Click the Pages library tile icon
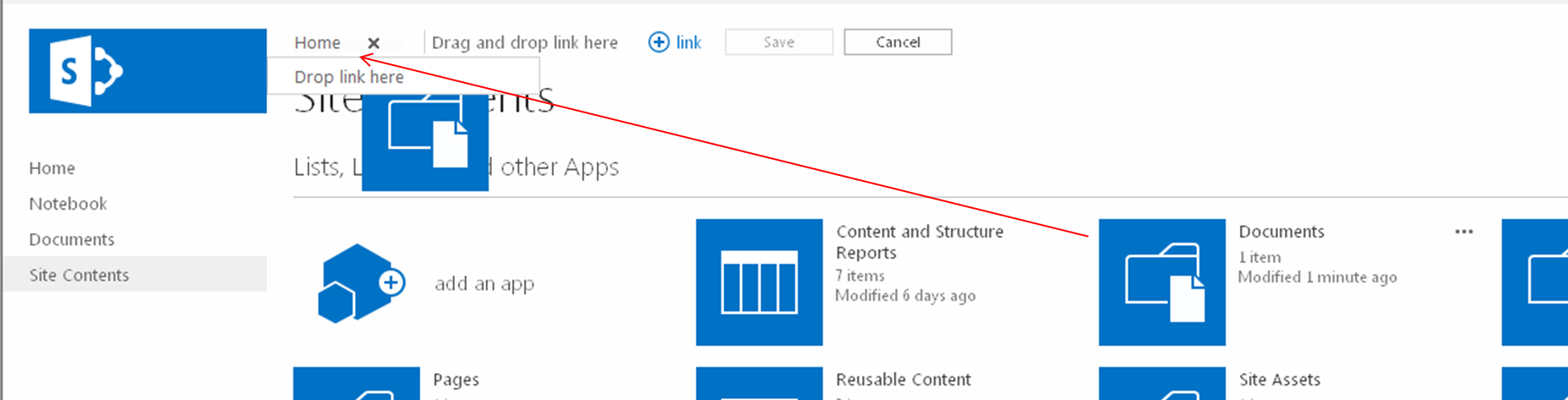The height and width of the screenshot is (400, 1568). click(356, 383)
